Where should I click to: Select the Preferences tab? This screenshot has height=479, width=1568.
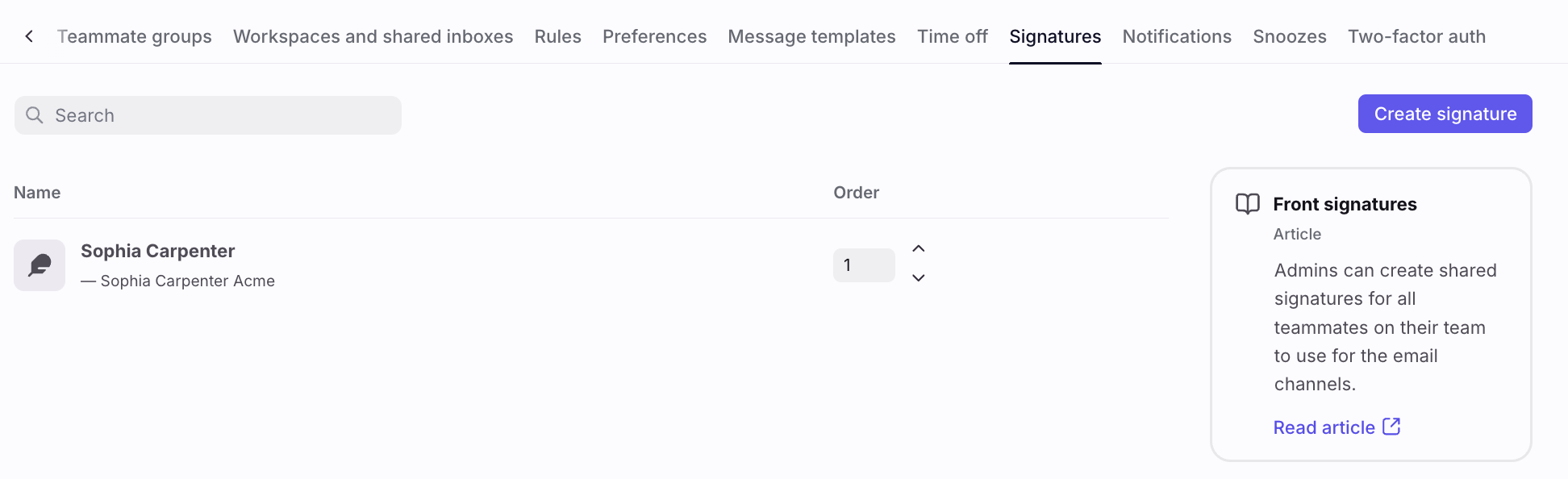(654, 36)
